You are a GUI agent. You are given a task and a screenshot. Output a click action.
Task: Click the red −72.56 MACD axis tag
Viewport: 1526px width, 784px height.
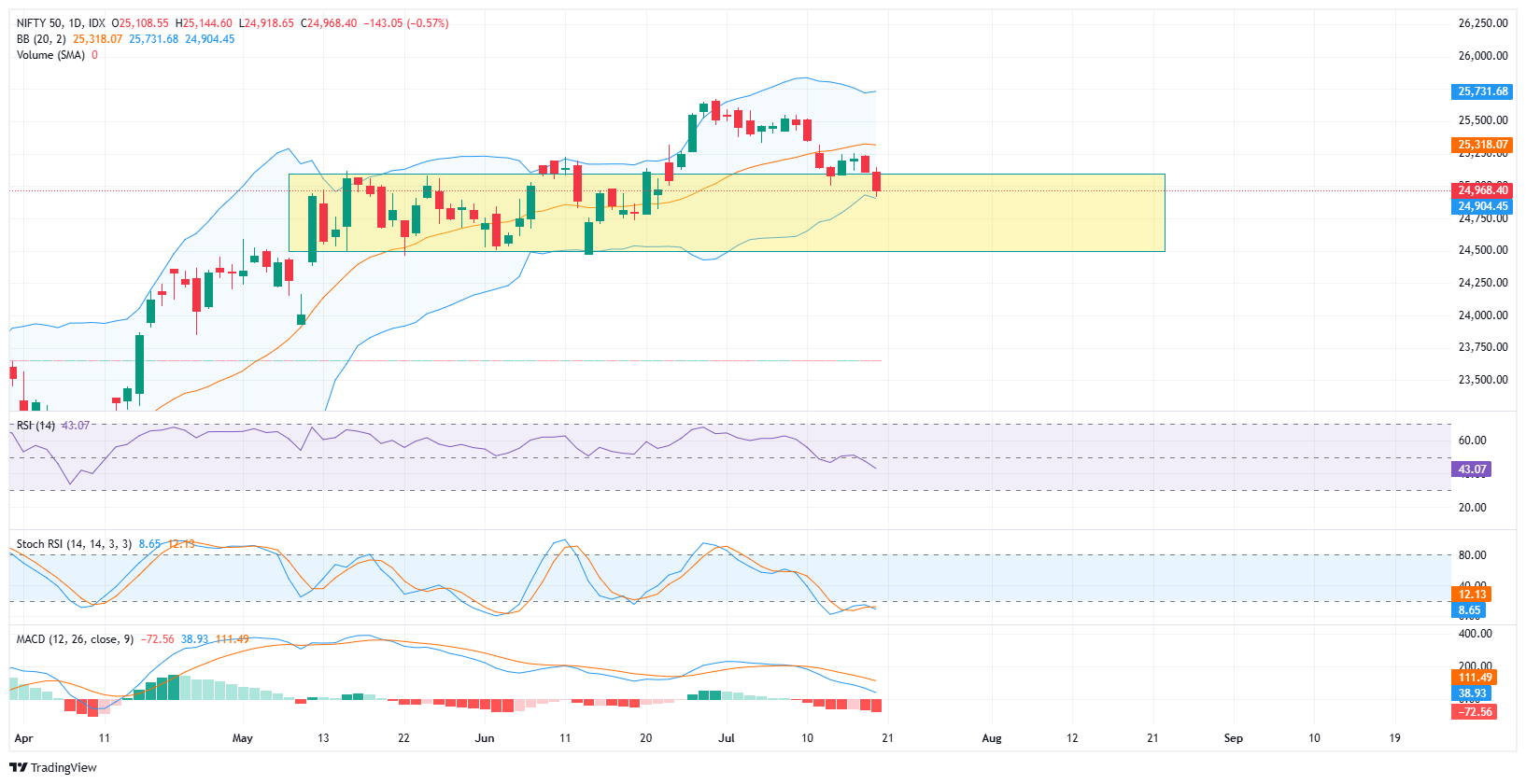tap(1475, 712)
